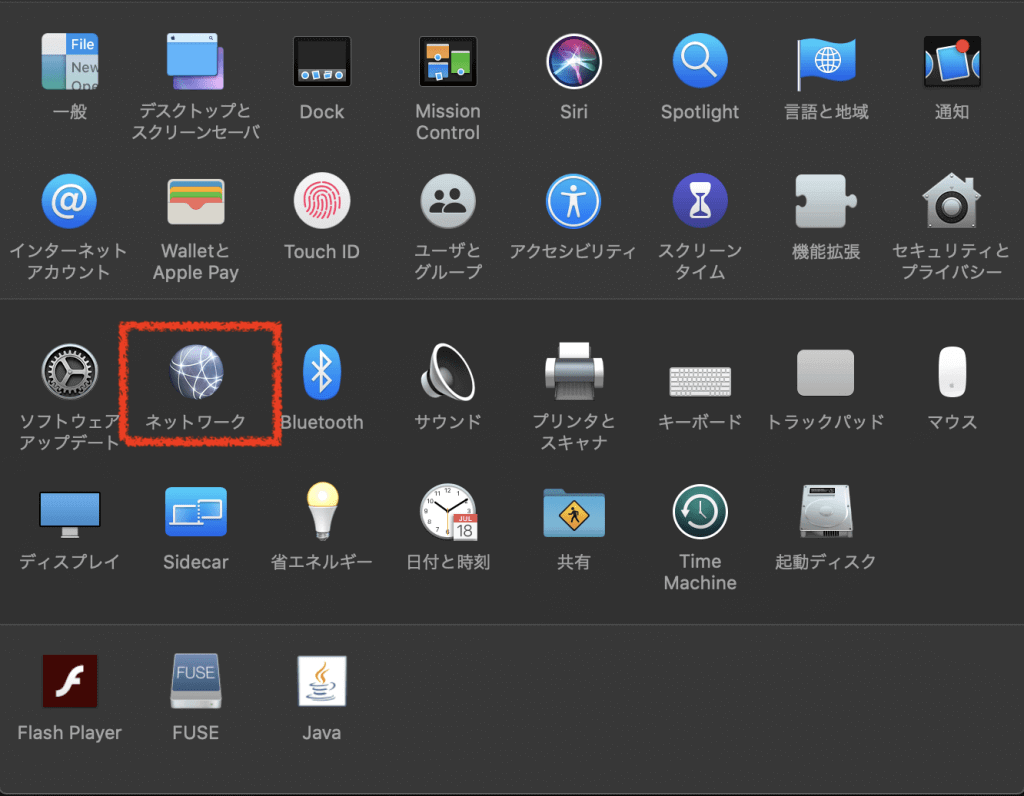
Task: Open ネットワーク globe preference pane
Action: tap(196, 372)
